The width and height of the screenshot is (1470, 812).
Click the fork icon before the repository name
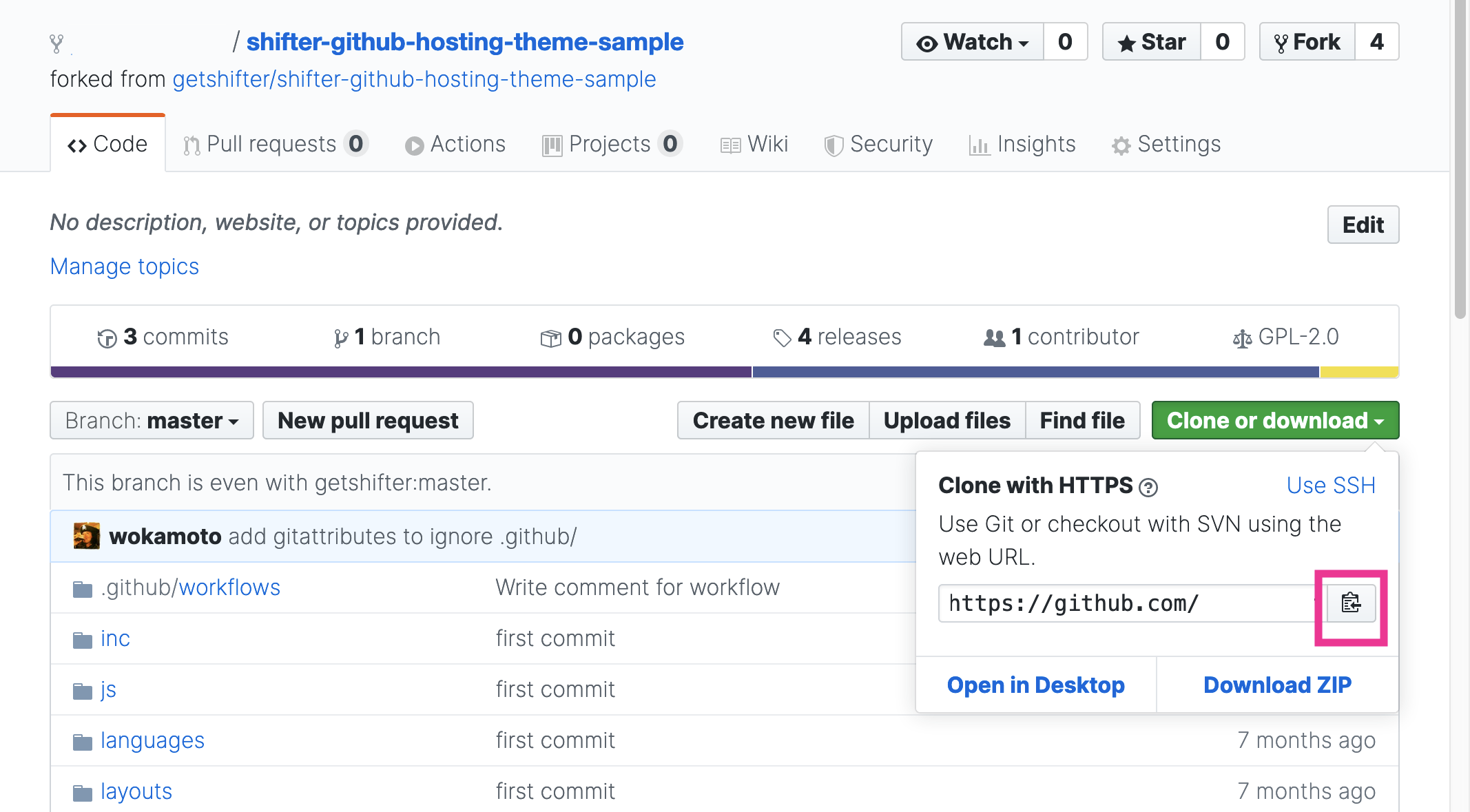coord(56,43)
